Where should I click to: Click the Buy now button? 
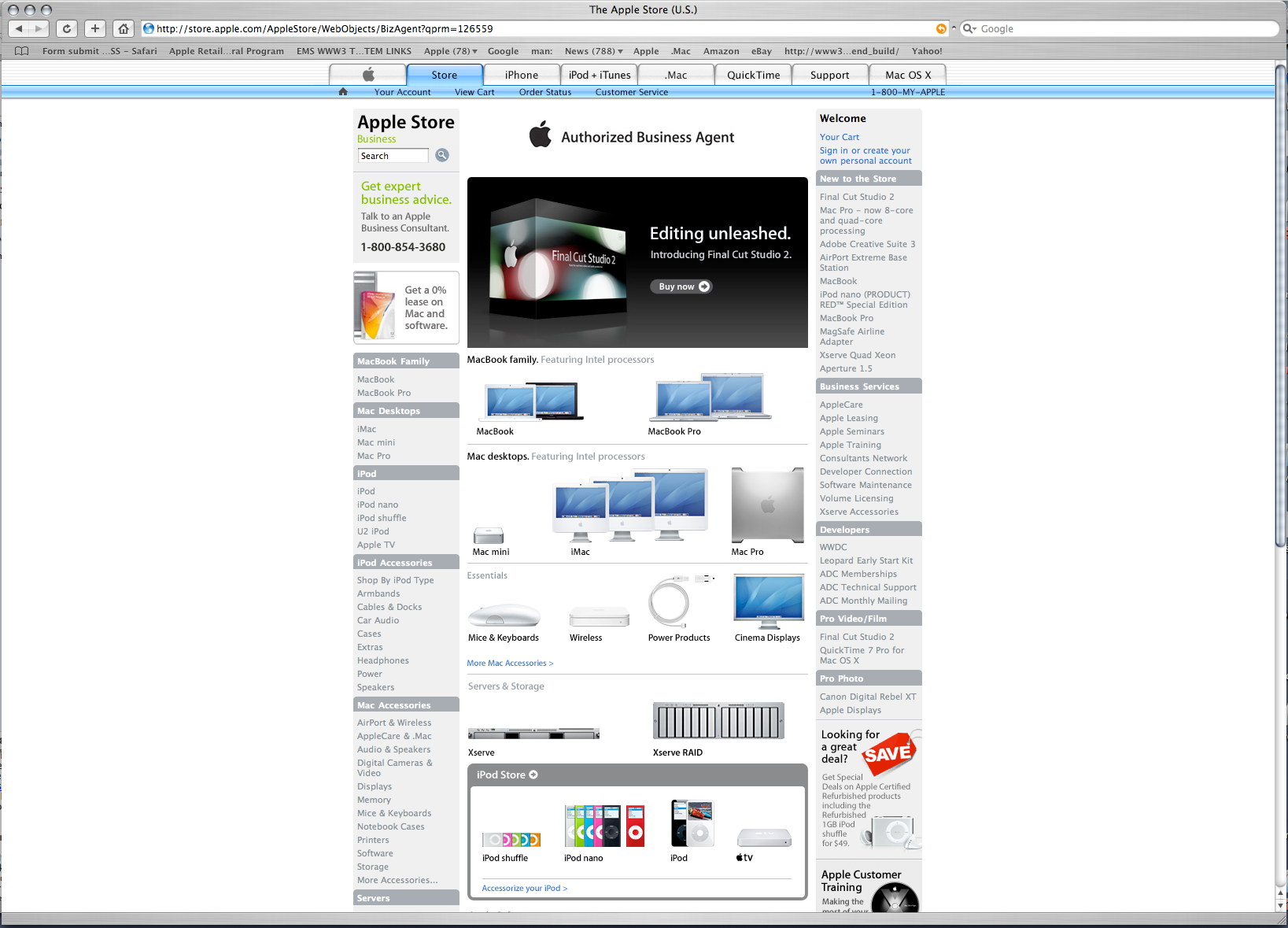click(x=681, y=287)
